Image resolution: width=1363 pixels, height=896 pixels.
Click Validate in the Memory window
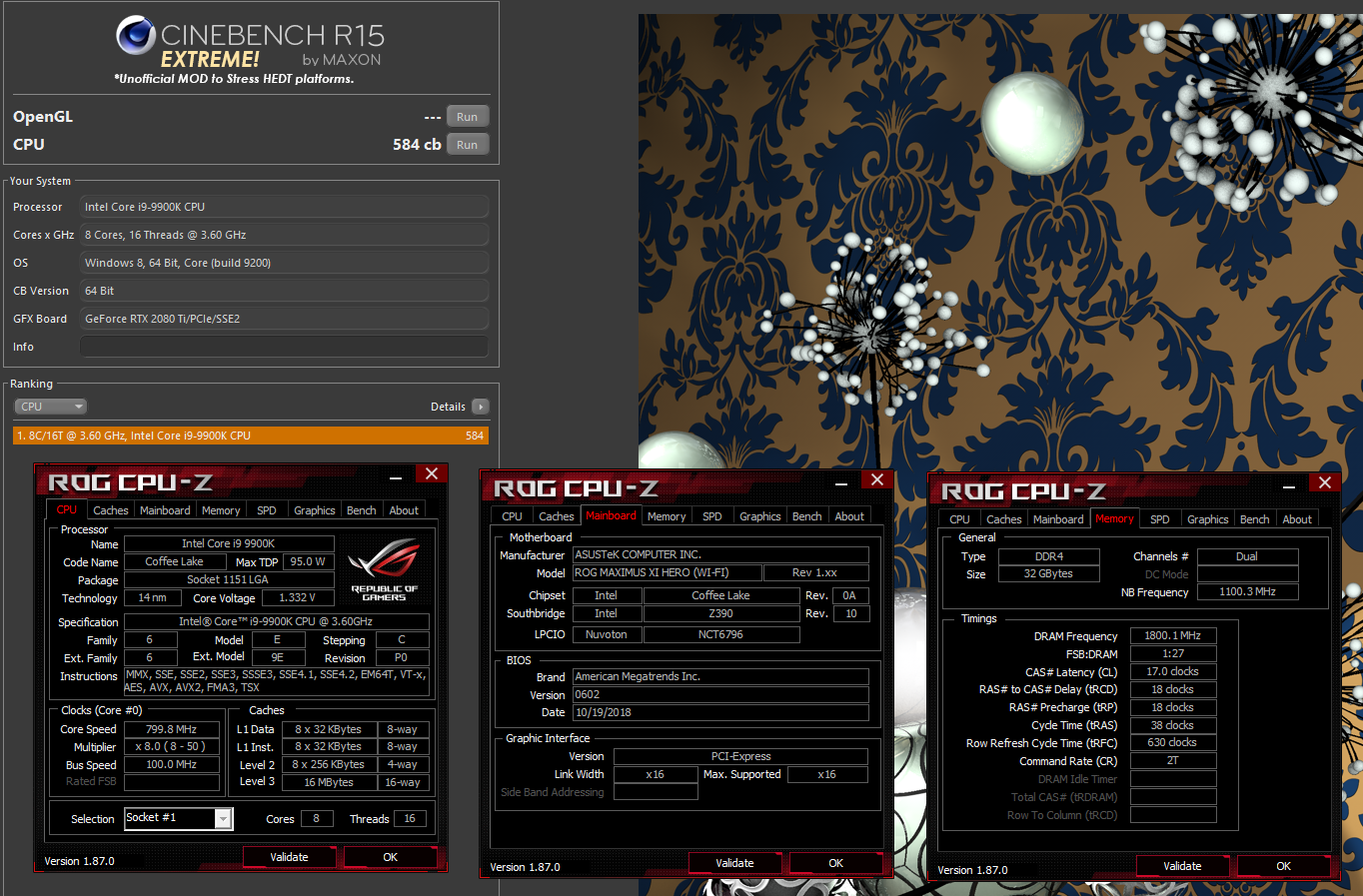click(x=1183, y=866)
